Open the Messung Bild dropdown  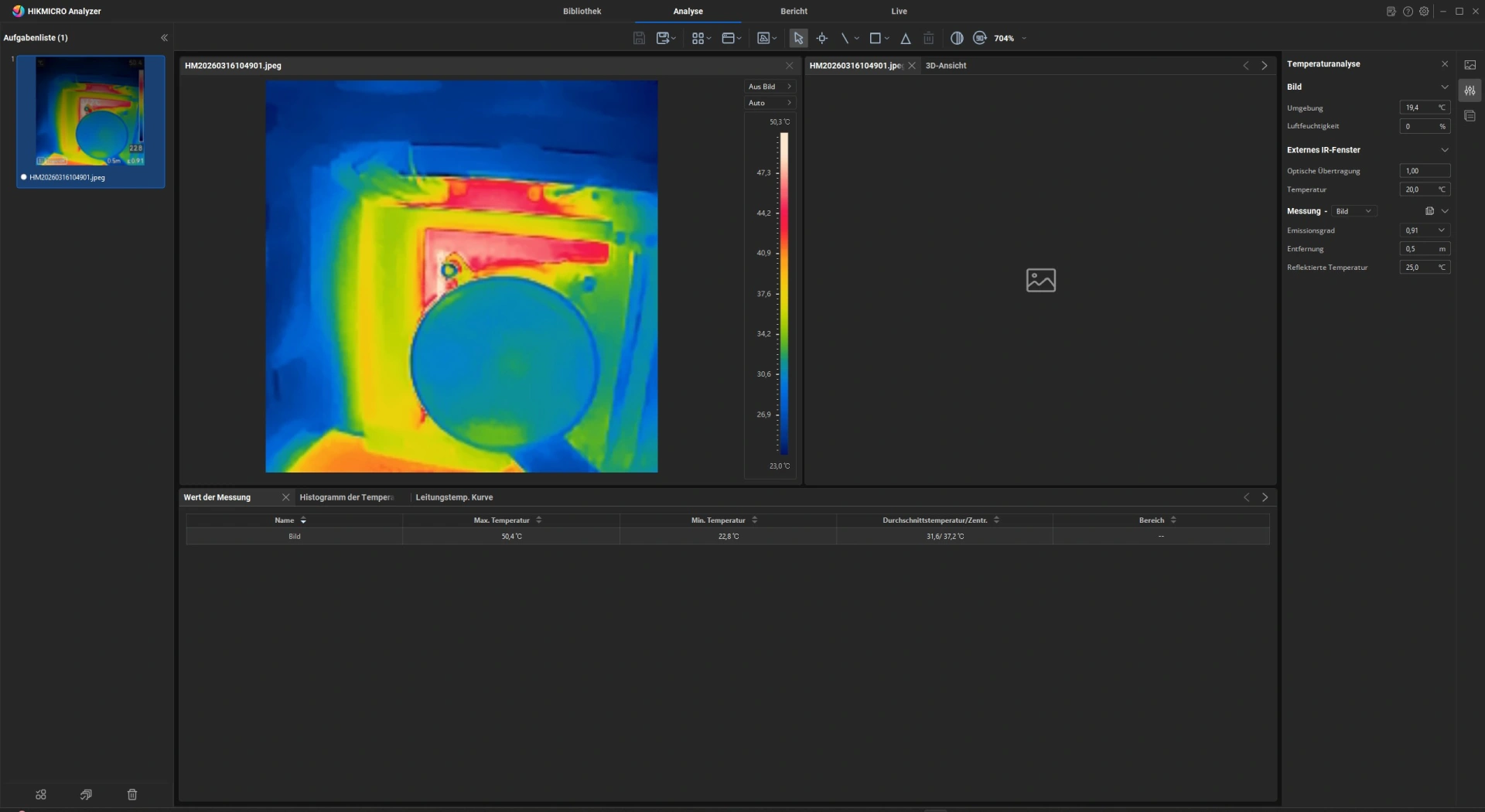click(1353, 211)
